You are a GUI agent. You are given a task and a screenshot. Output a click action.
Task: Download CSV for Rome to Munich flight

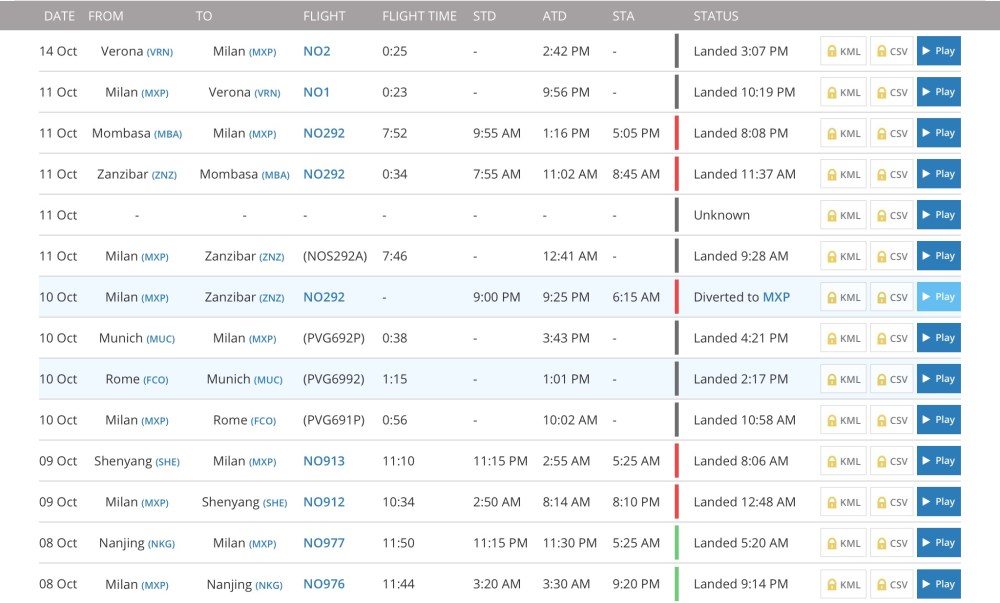click(891, 379)
